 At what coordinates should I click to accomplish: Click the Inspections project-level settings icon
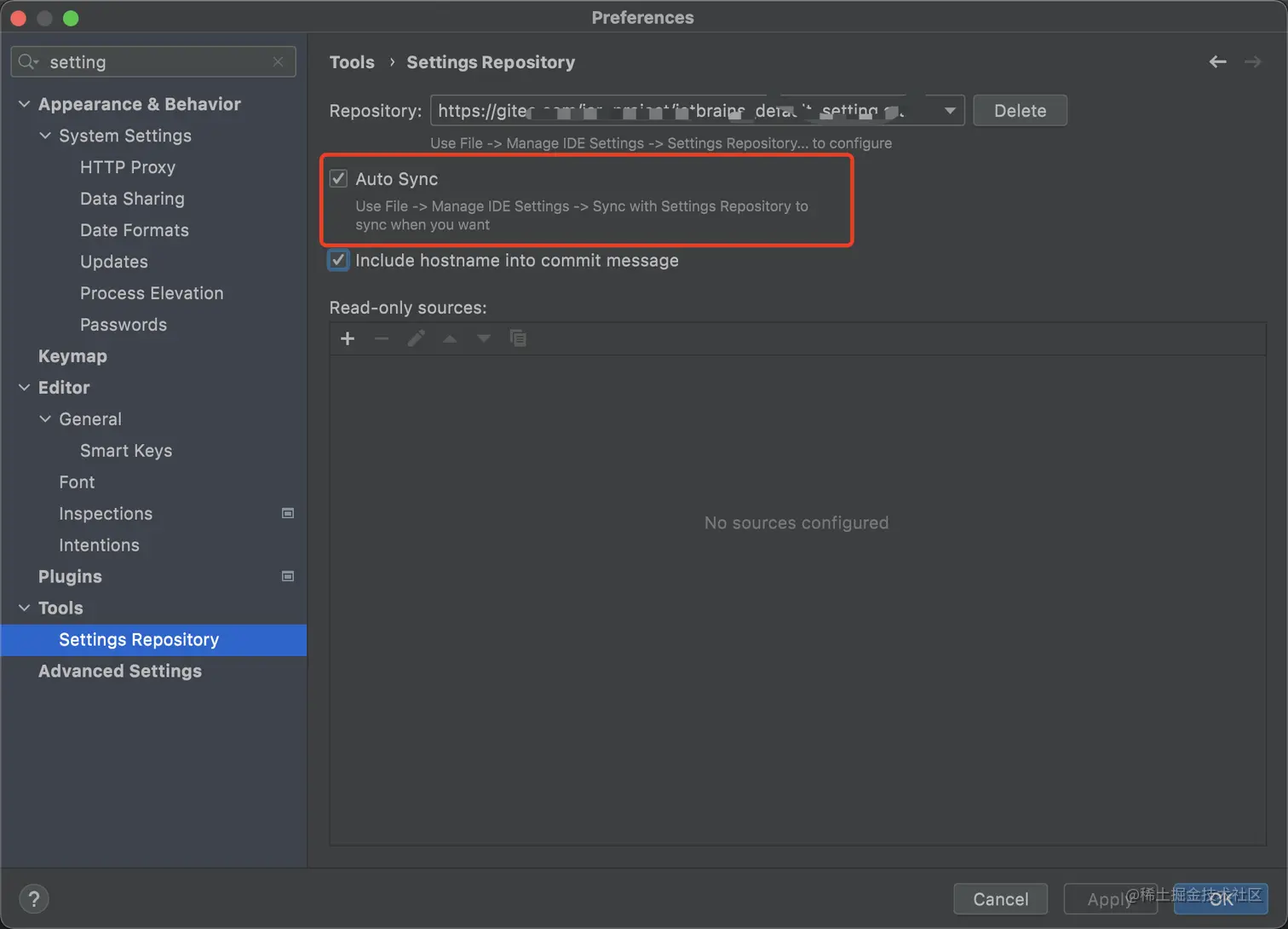[288, 513]
